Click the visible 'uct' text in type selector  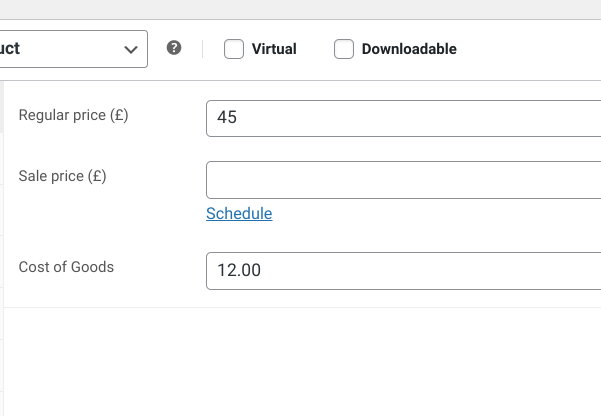coord(10,49)
